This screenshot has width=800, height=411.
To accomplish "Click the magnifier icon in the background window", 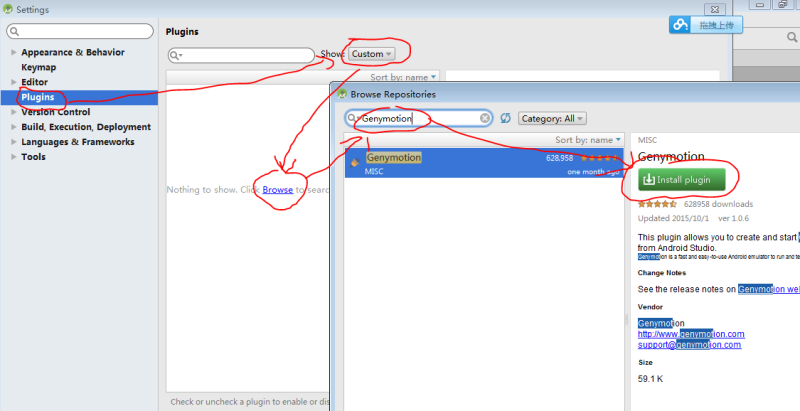I will (x=791, y=37).
